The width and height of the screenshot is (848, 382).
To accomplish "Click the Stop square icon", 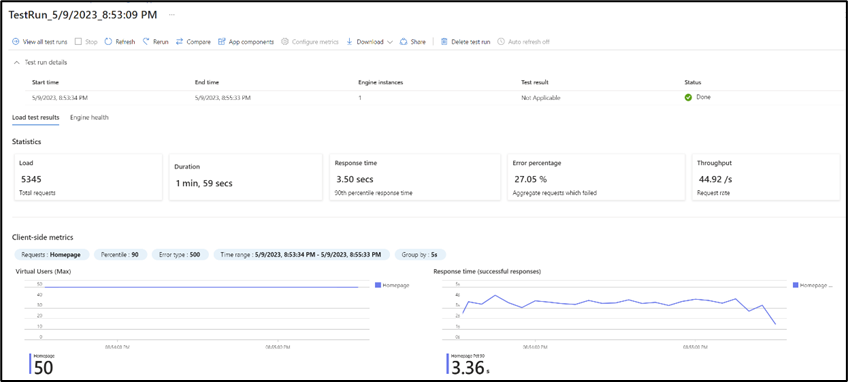I will 78,42.
